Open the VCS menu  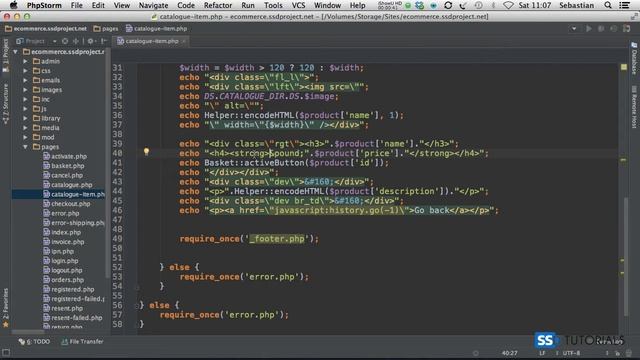[x=298, y=5]
